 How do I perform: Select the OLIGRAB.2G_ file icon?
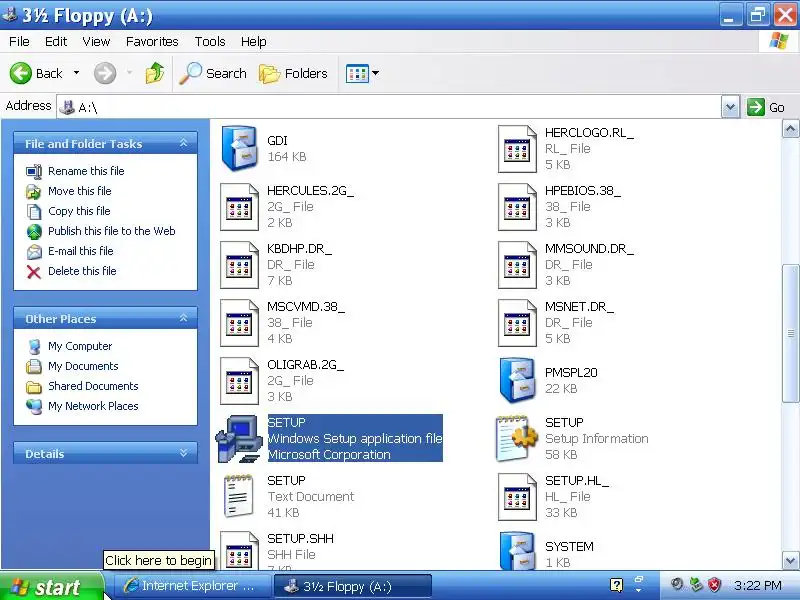[x=239, y=381]
